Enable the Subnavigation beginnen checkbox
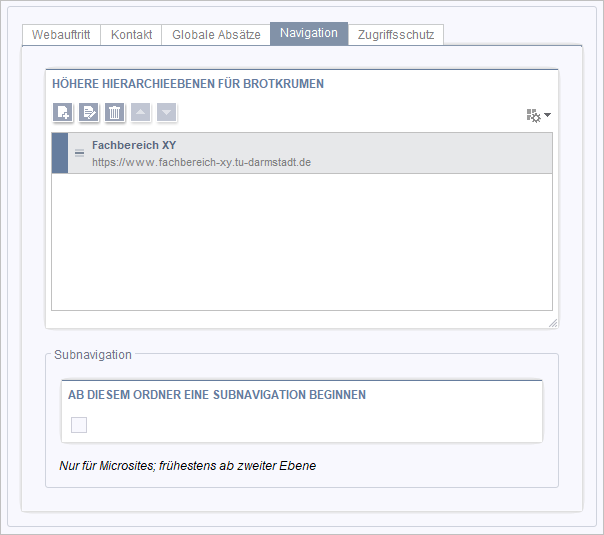This screenshot has height=535, width=604. tap(79, 425)
